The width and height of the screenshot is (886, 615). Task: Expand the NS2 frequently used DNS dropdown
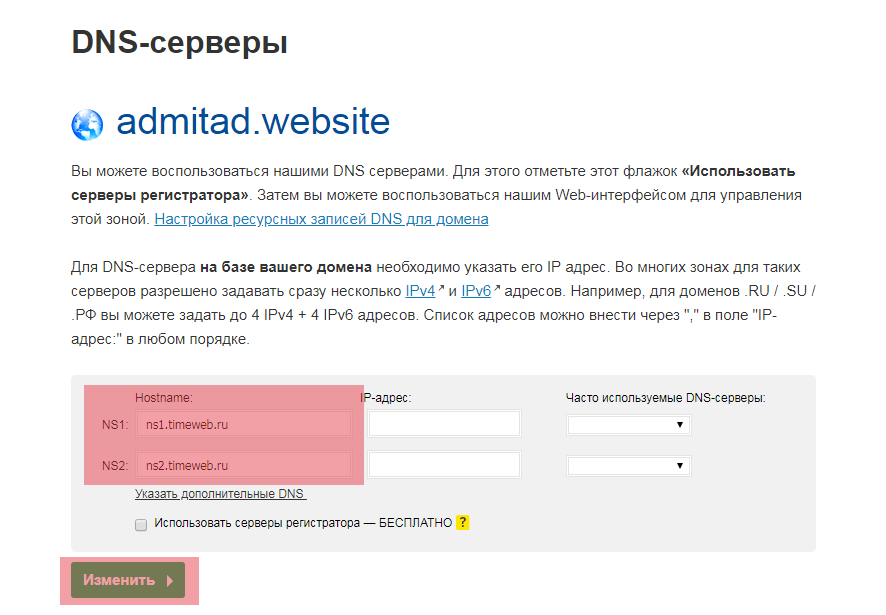point(628,466)
